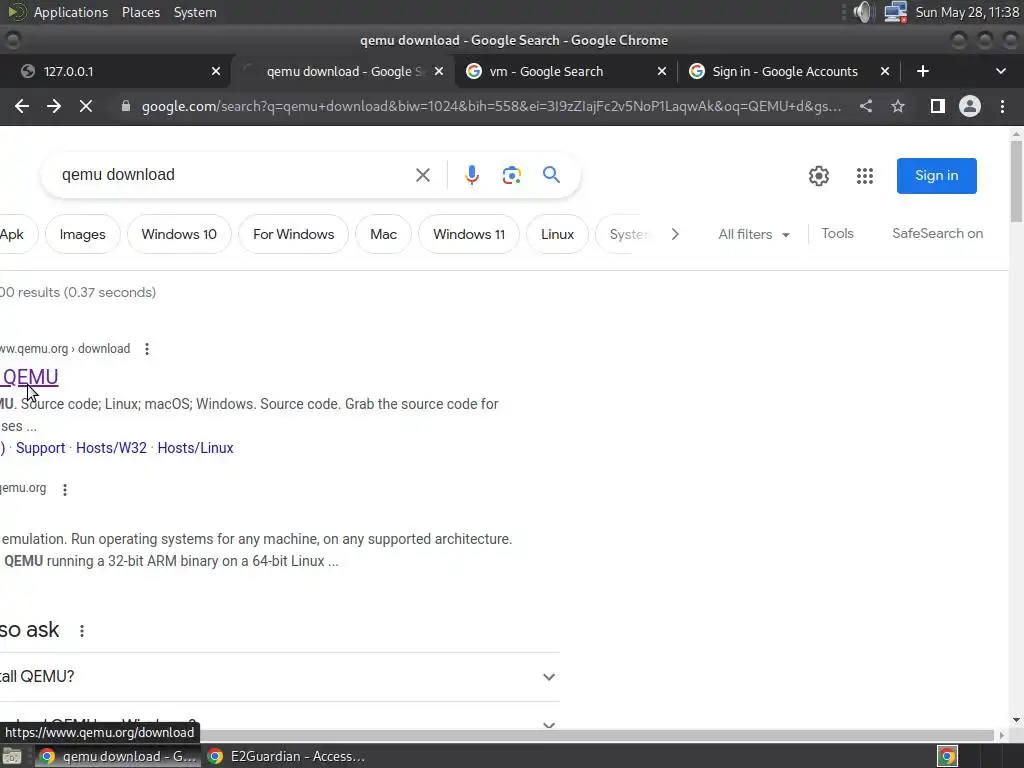Open tab search dropdown arrow
The width and height of the screenshot is (1024, 768).
[1000, 71]
